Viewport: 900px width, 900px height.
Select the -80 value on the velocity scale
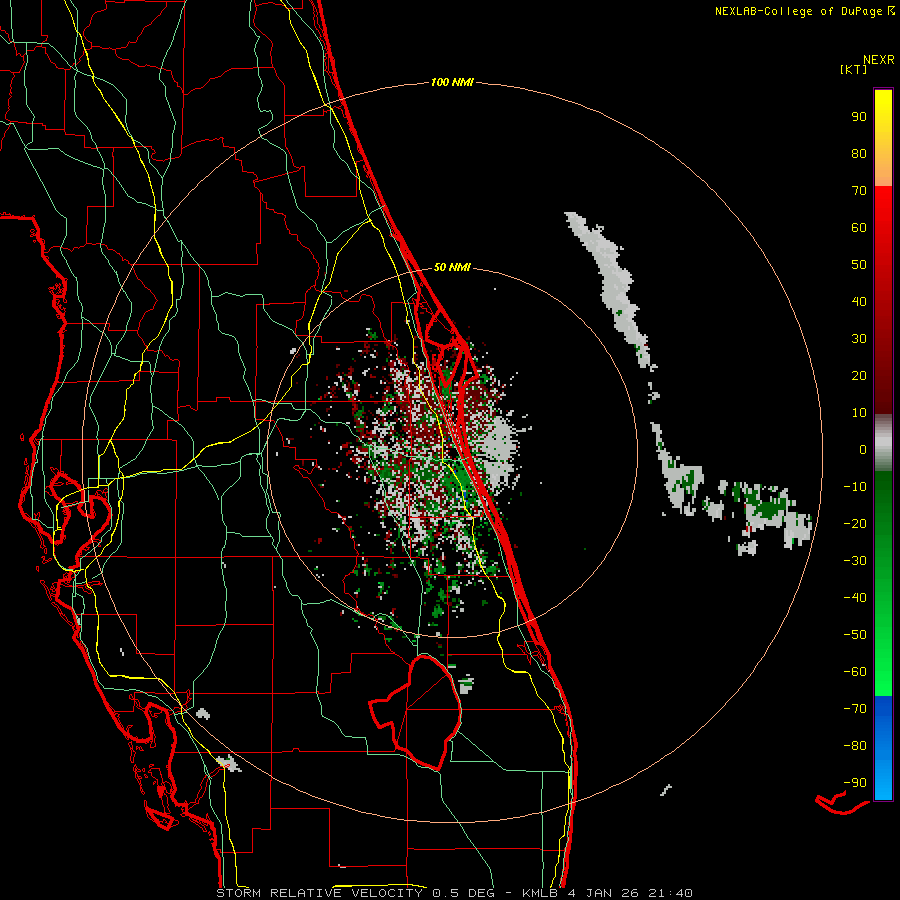(855, 746)
